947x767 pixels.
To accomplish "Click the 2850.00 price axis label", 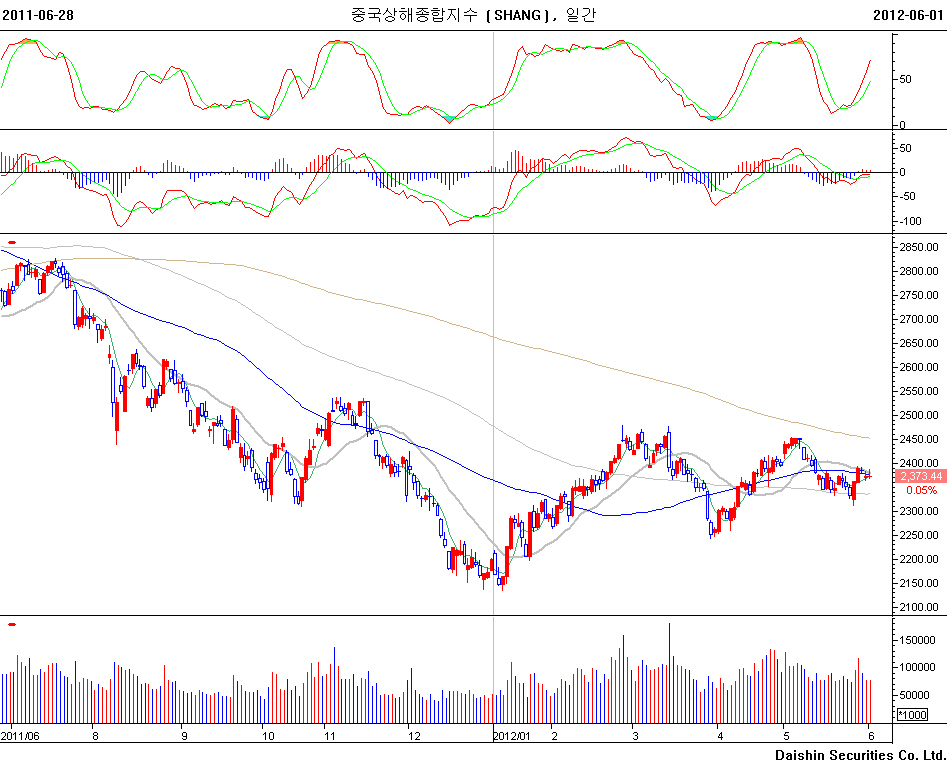I will (x=916, y=247).
